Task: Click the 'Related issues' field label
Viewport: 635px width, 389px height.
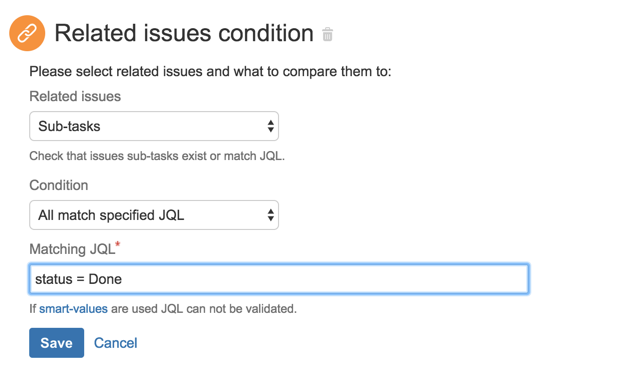Action: pyautogui.click(x=75, y=96)
